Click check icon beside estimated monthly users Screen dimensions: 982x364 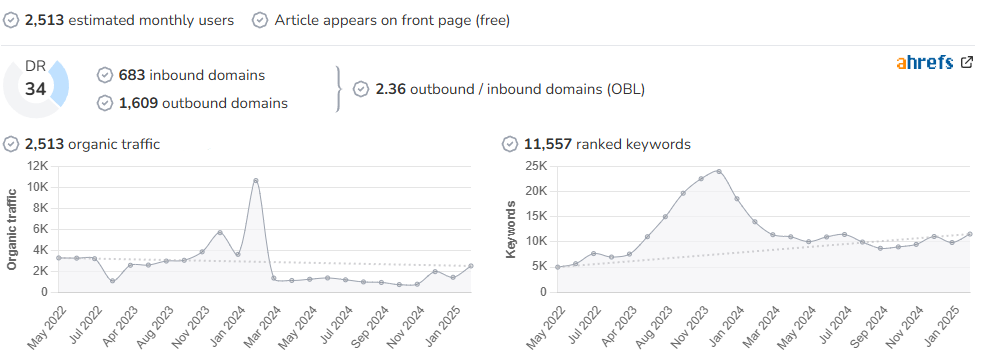point(11,20)
